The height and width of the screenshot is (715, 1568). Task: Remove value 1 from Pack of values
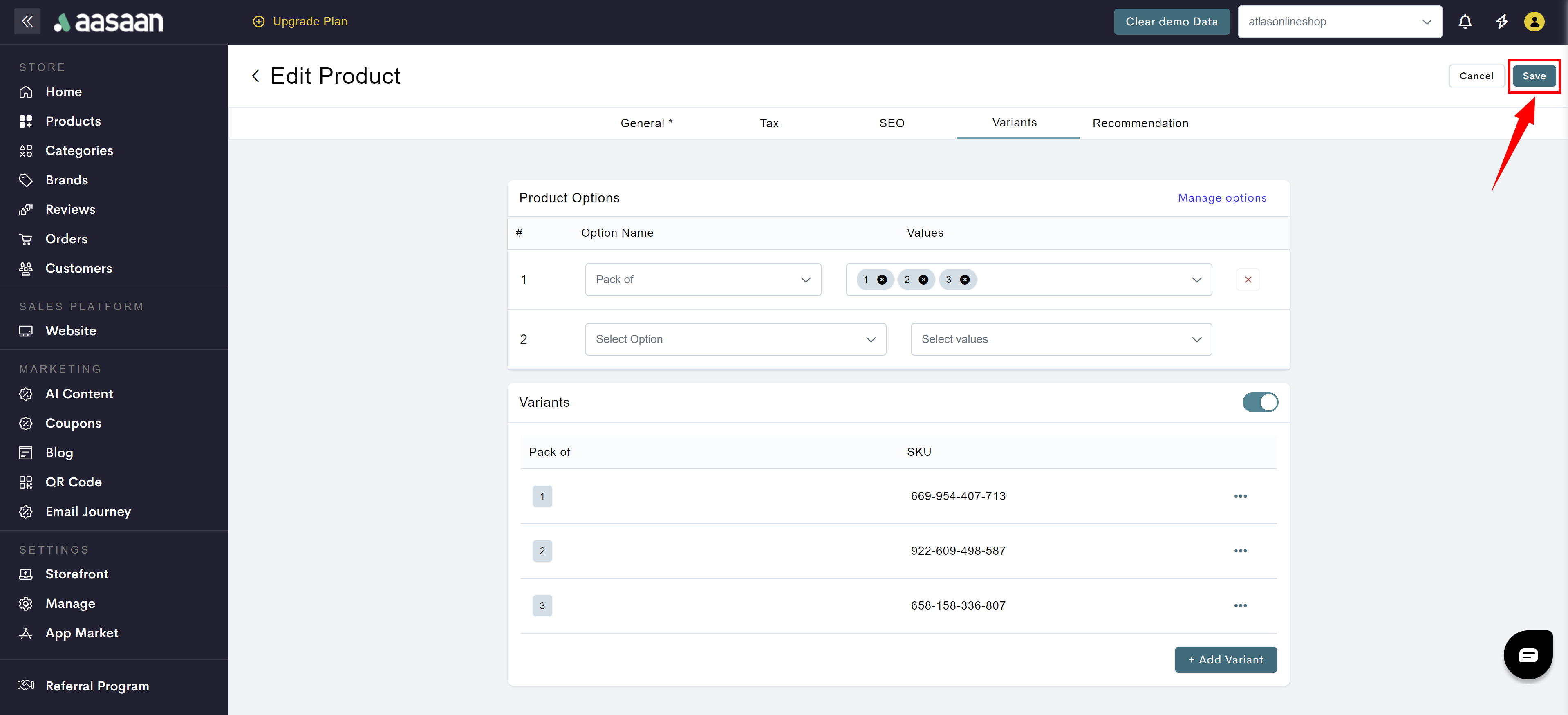[881, 280]
